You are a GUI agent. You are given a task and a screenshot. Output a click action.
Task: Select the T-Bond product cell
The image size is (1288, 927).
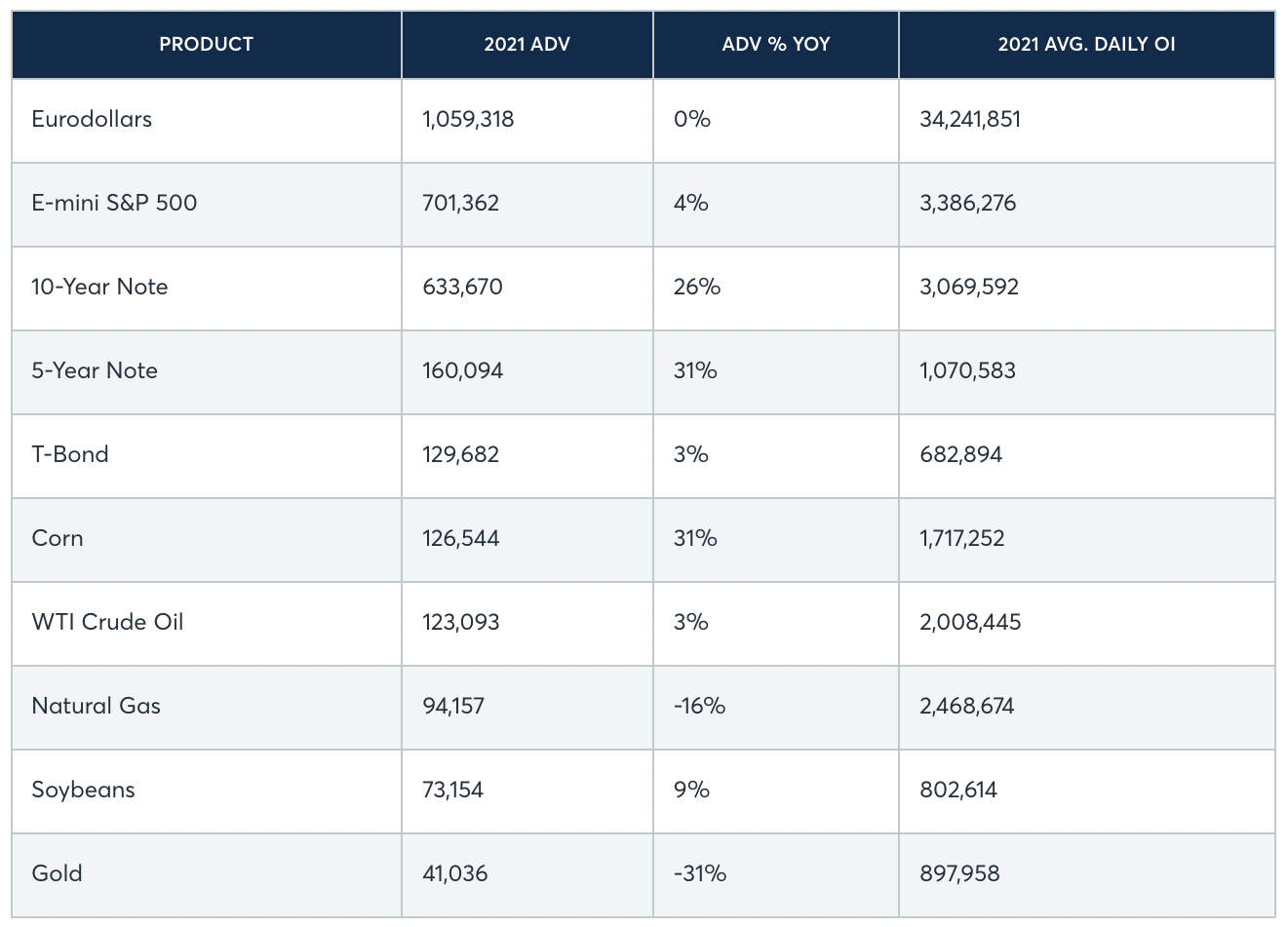(x=206, y=456)
